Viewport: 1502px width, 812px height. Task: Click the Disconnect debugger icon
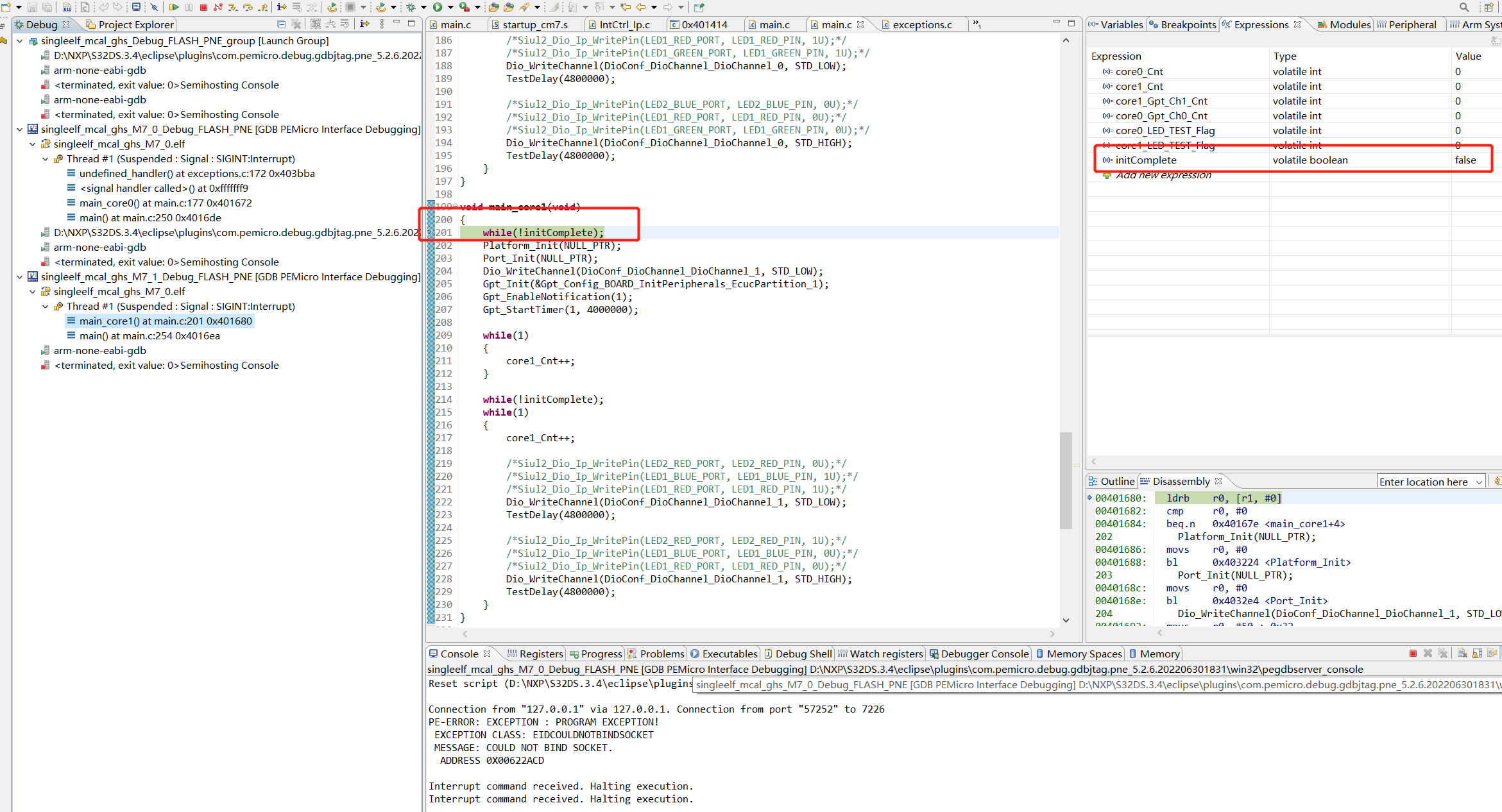coord(218,7)
